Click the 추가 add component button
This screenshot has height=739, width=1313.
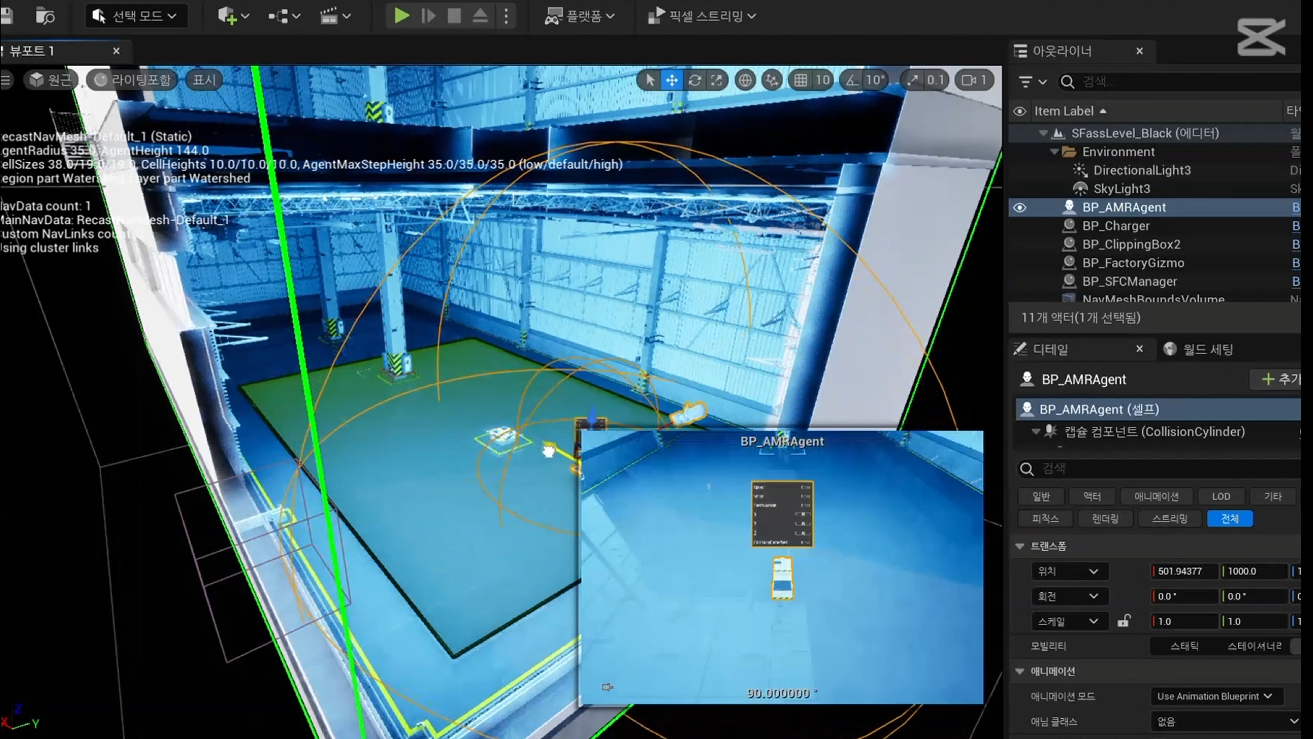1280,379
